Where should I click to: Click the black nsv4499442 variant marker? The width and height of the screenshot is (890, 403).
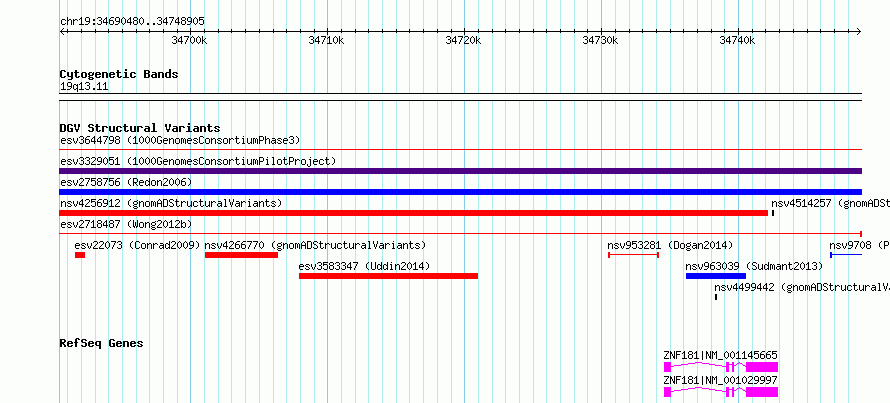tap(716, 297)
